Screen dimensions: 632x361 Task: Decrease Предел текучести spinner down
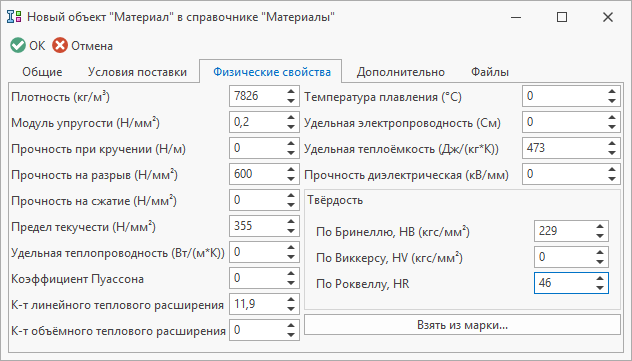click(291, 231)
